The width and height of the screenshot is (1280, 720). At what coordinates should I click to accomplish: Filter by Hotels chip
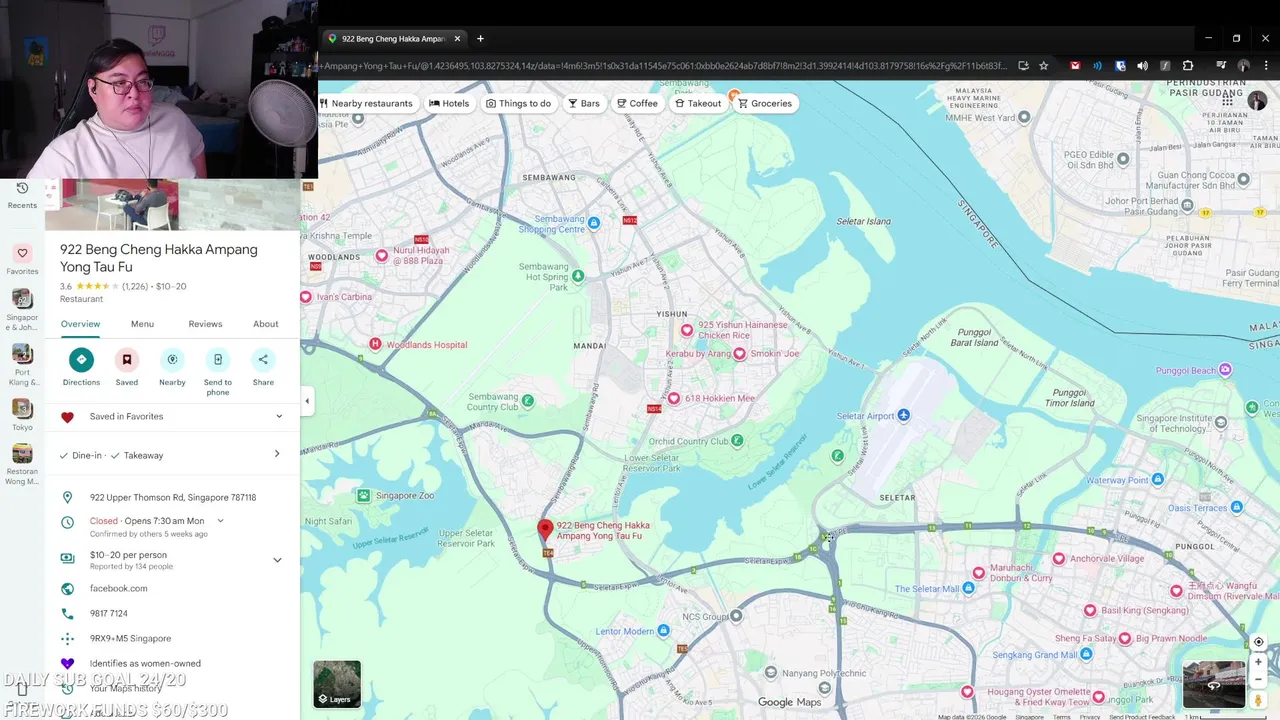tap(449, 103)
